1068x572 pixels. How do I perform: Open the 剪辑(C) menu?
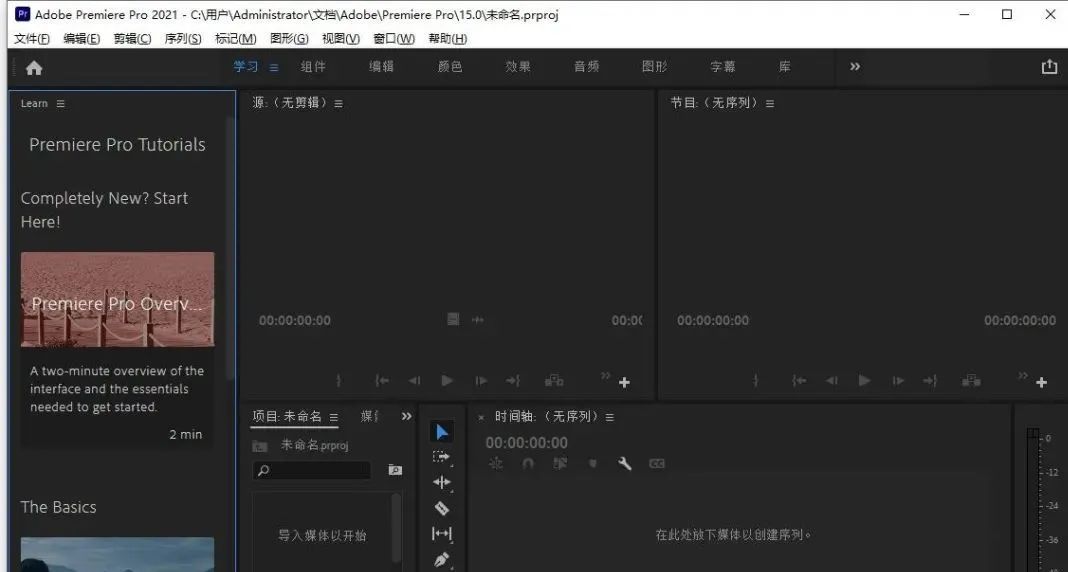pos(132,39)
